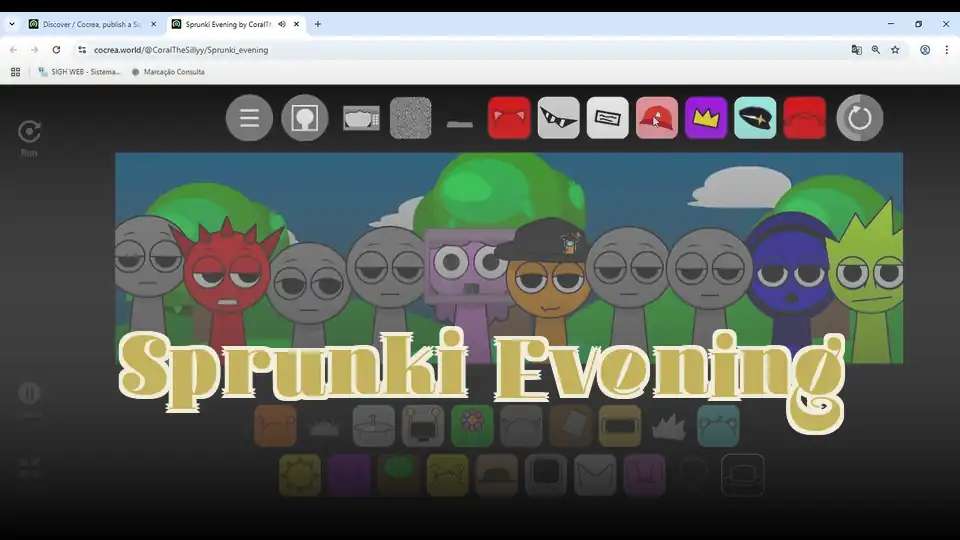
Task: Go back using browser back arrow
Action: coord(13,50)
